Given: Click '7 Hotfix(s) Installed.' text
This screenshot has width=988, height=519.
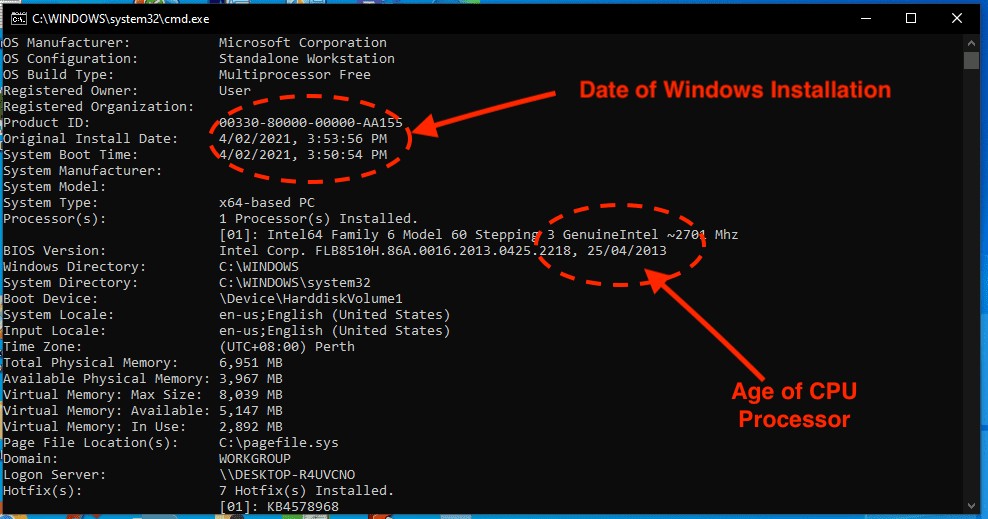Looking at the screenshot, I should [x=306, y=491].
